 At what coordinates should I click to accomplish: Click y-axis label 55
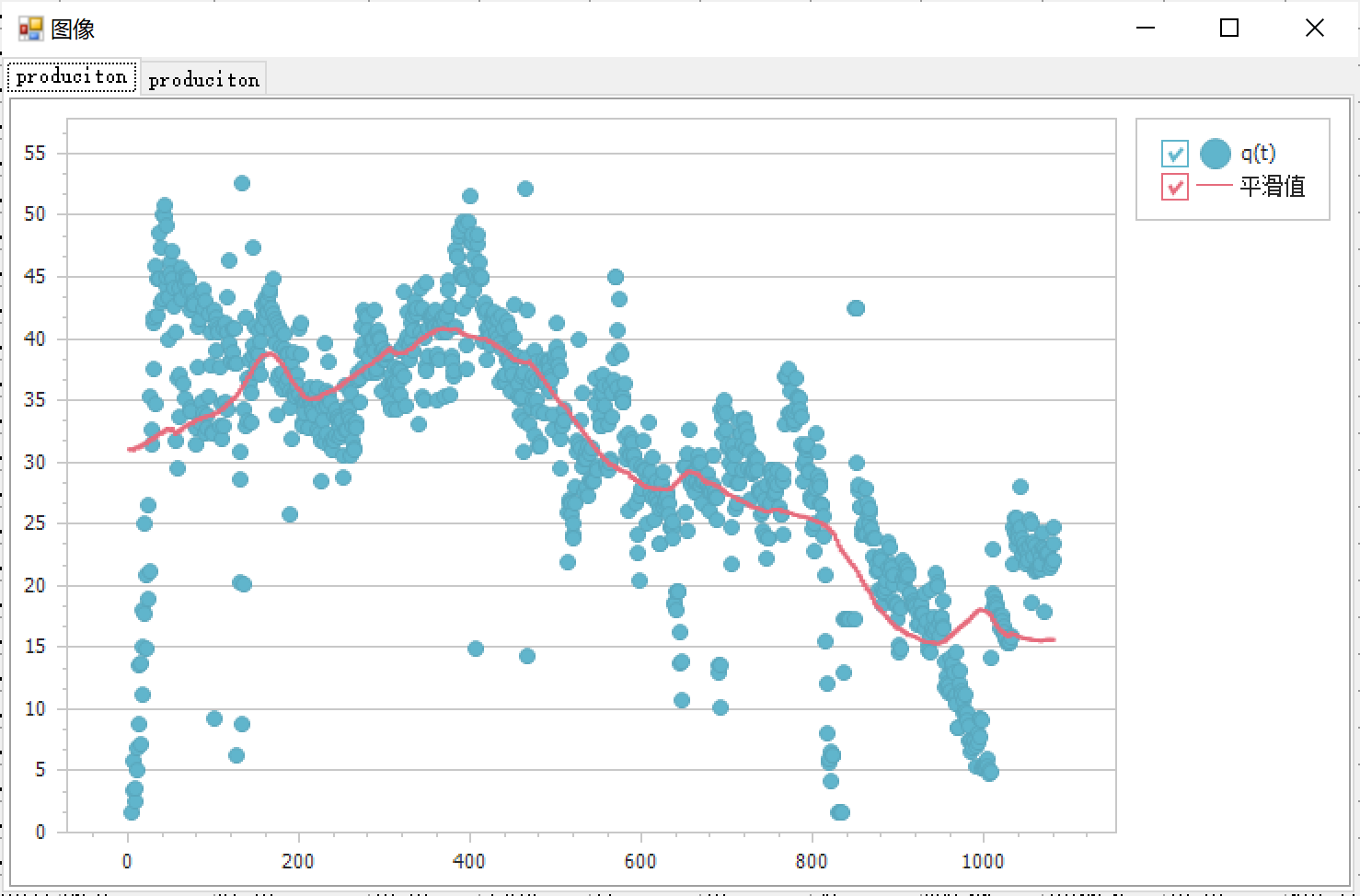(x=34, y=153)
